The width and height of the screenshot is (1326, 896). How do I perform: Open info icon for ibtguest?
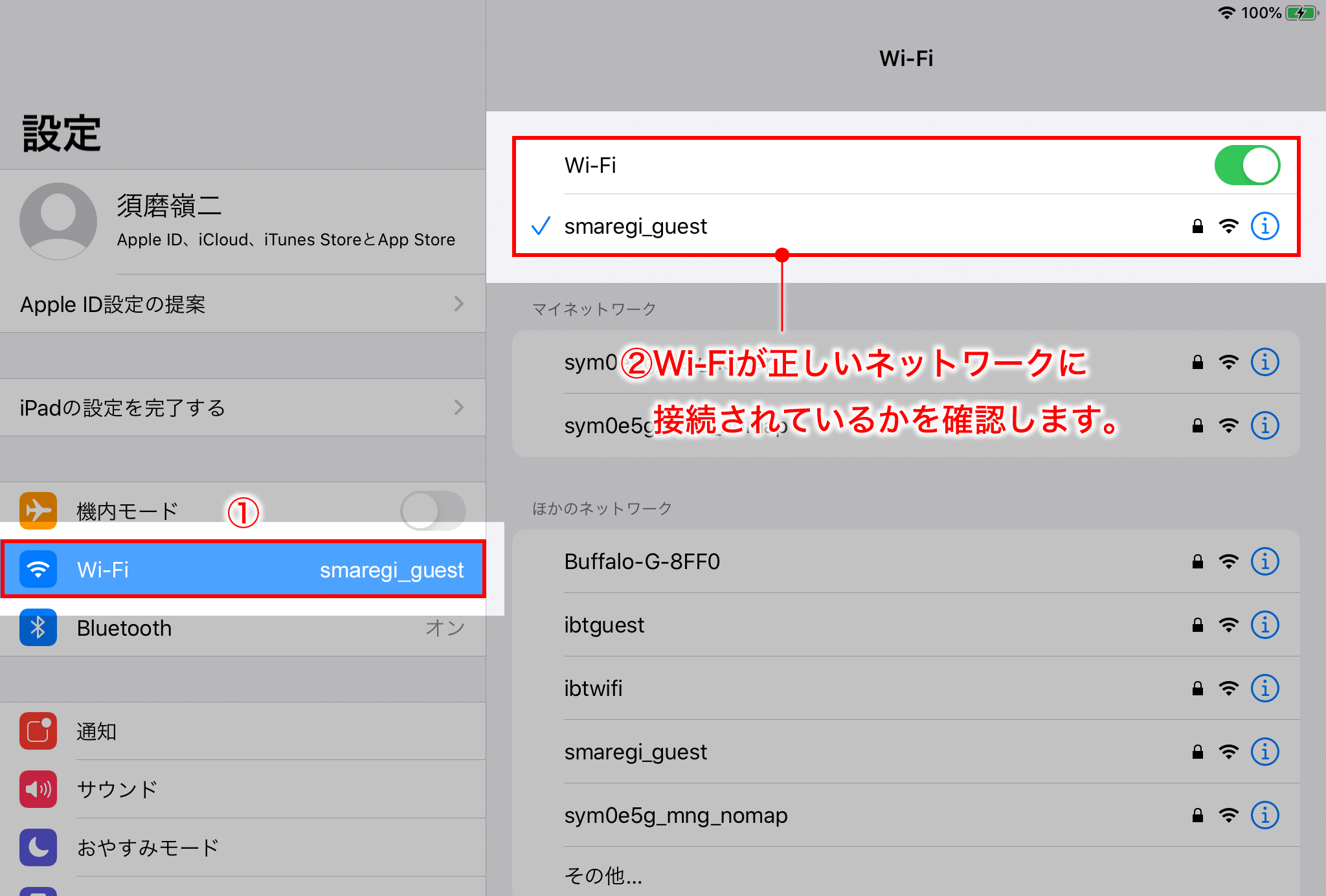tap(1264, 625)
